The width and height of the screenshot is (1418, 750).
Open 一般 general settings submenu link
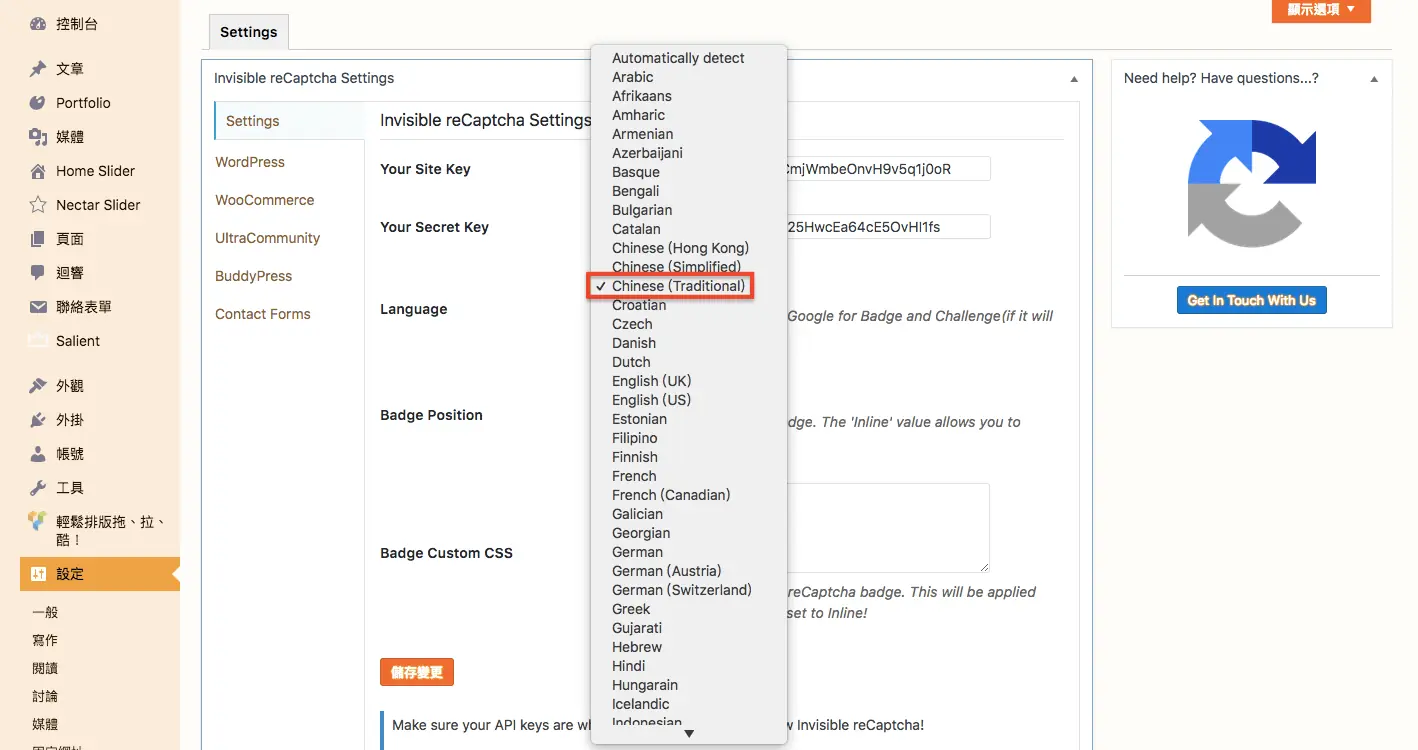(x=45, y=612)
